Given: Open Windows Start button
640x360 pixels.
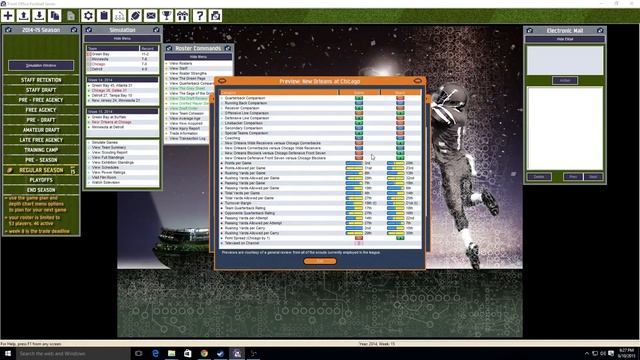Looking at the screenshot, I should tap(8, 353).
